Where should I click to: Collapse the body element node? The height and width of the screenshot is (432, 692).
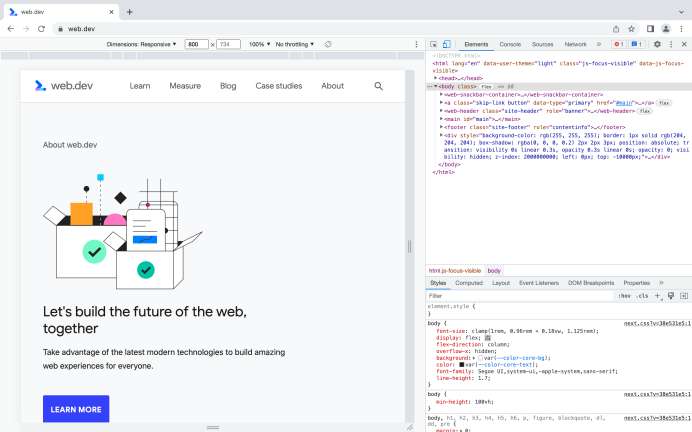[x=436, y=86]
